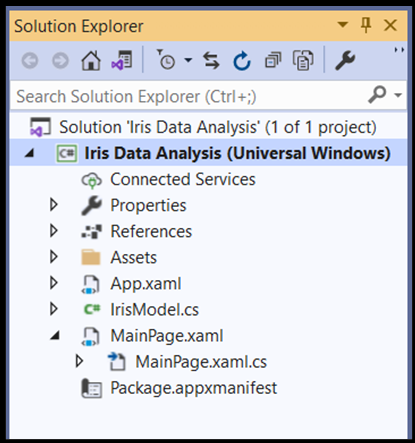This screenshot has height=443, width=415.
Task: Open toolbar overflow options
Action: (x=399, y=50)
